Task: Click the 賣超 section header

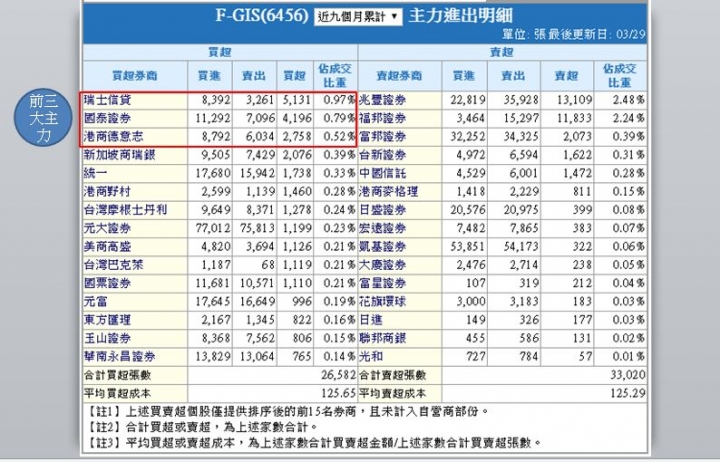Action: pyautogui.click(x=501, y=52)
